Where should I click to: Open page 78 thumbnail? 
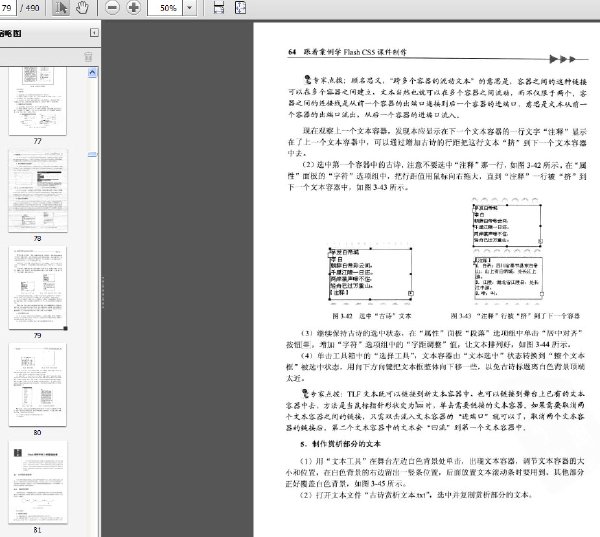click(38, 191)
